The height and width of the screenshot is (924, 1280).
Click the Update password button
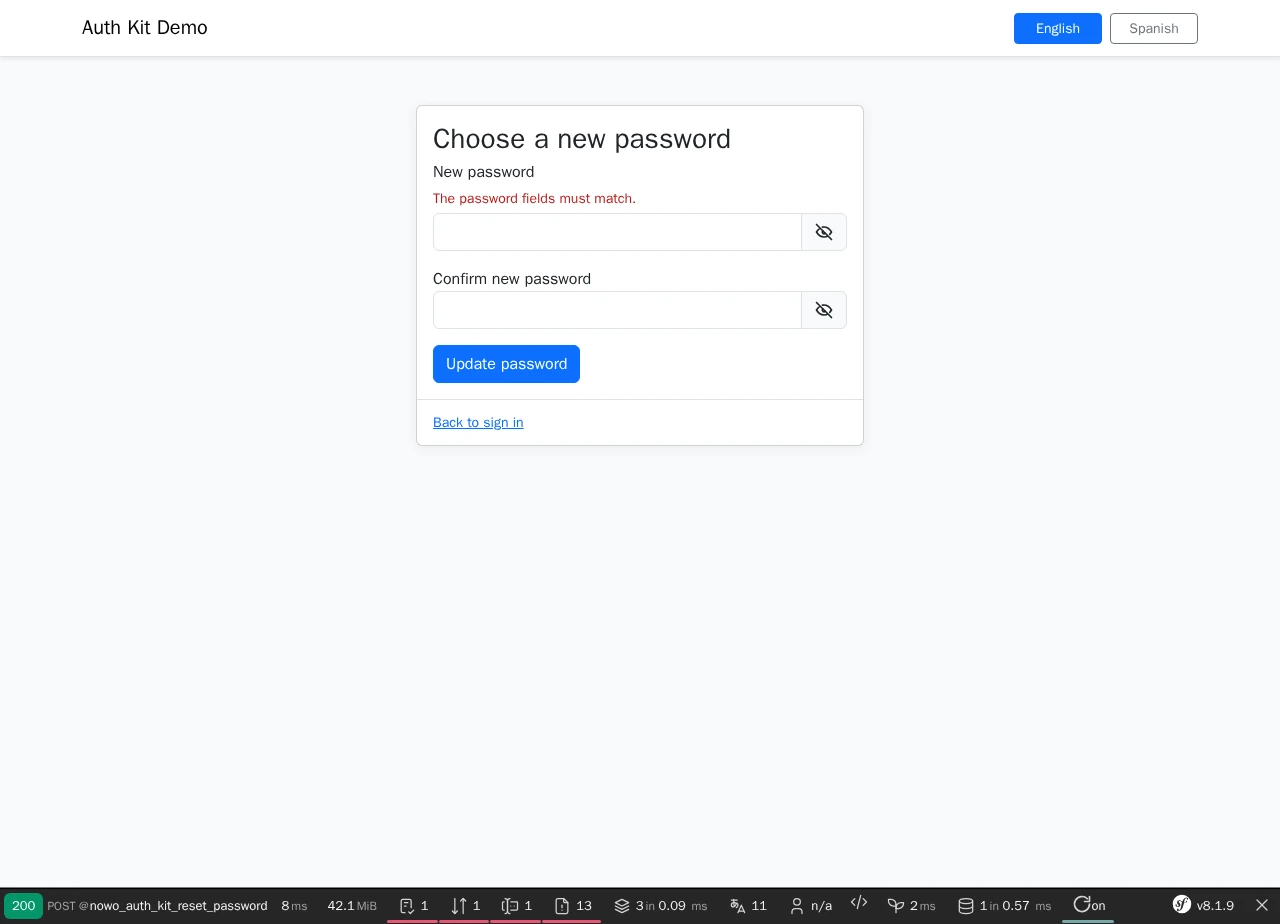click(x=506, y=364)
